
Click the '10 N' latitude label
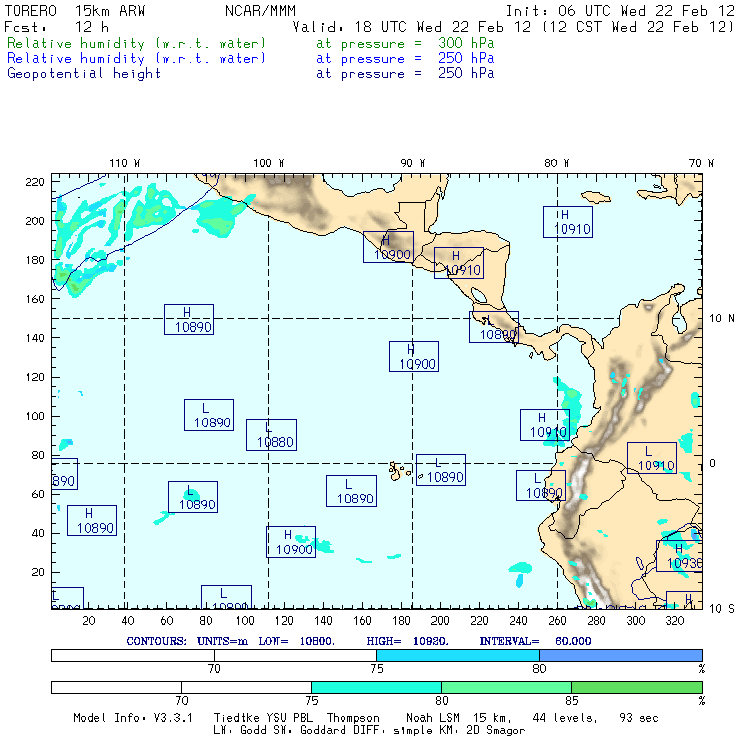point(722,319)
